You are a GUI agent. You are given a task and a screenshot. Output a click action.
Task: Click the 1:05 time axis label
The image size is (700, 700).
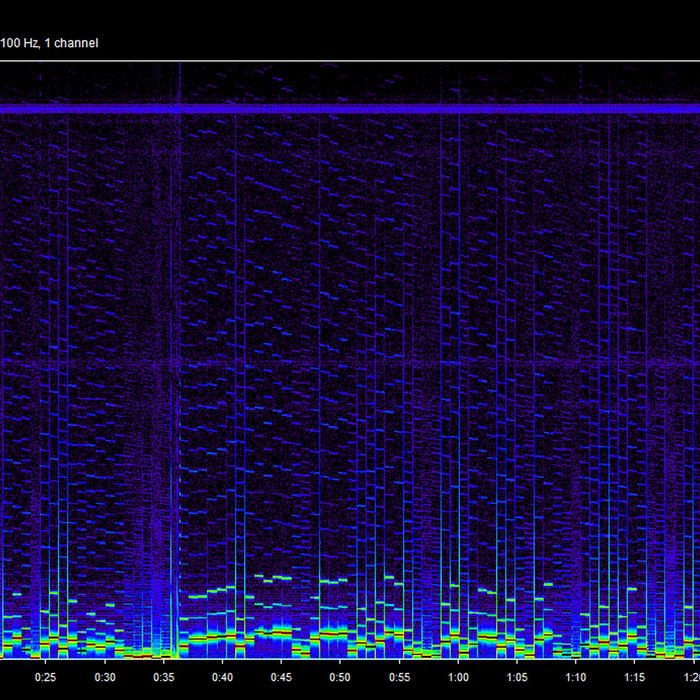(517, 677)
